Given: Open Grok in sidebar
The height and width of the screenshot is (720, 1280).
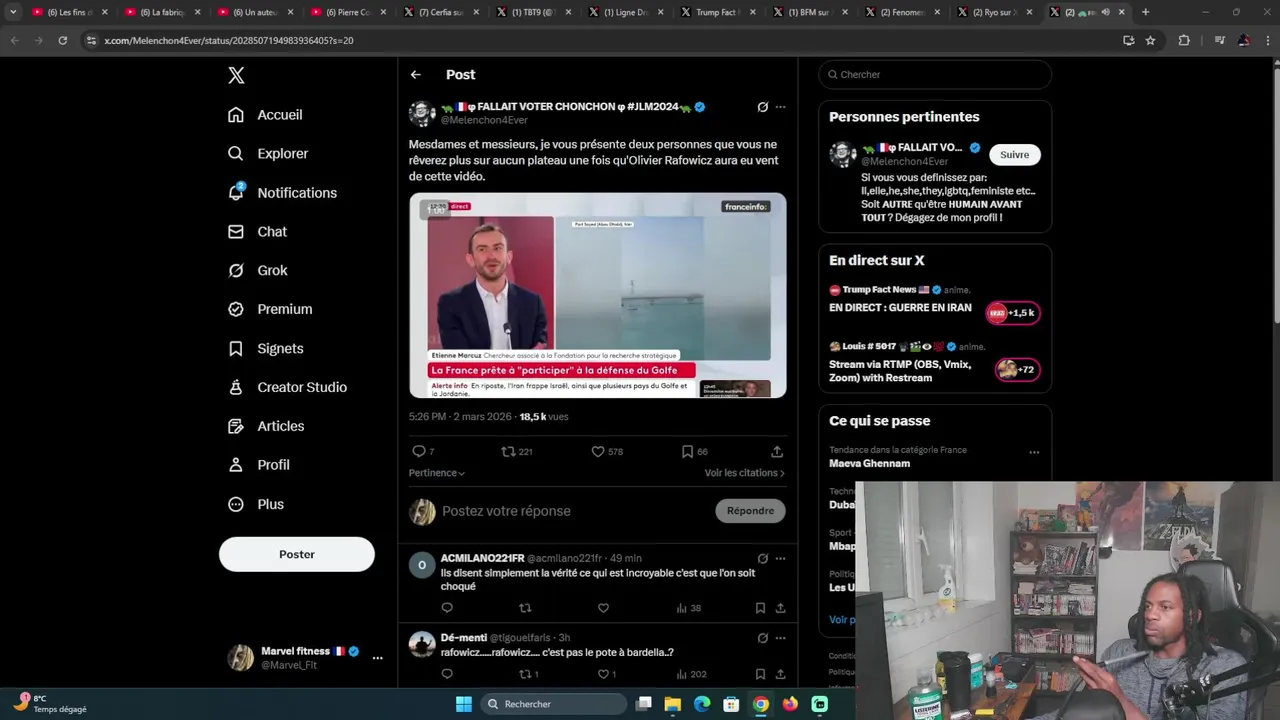Looking at the screenshot, I should click(257, 271).
